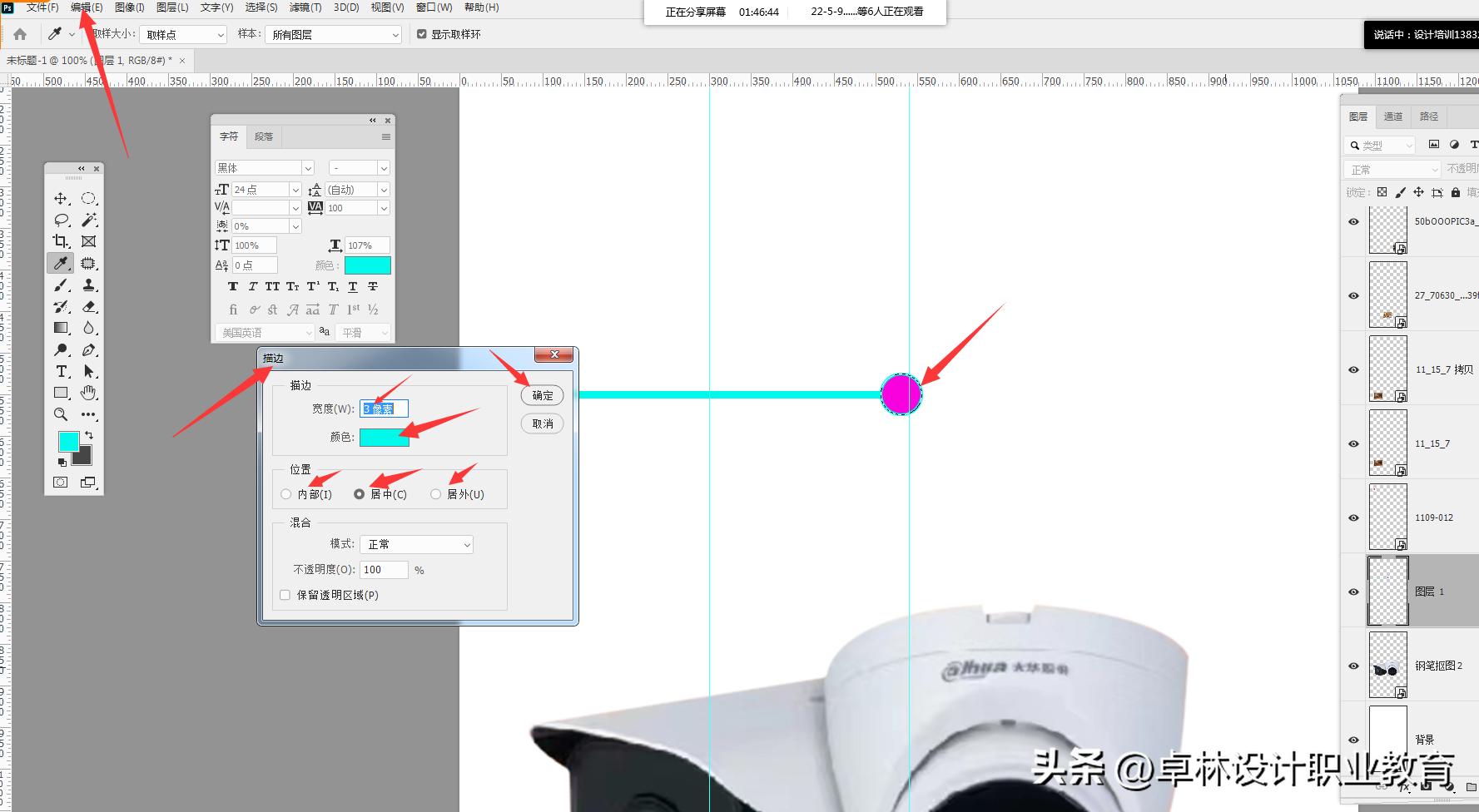Switch to the 通道 tab
Viewport: 1479px width, 812px height.
pyautogui.click(x=1393, y=116)
